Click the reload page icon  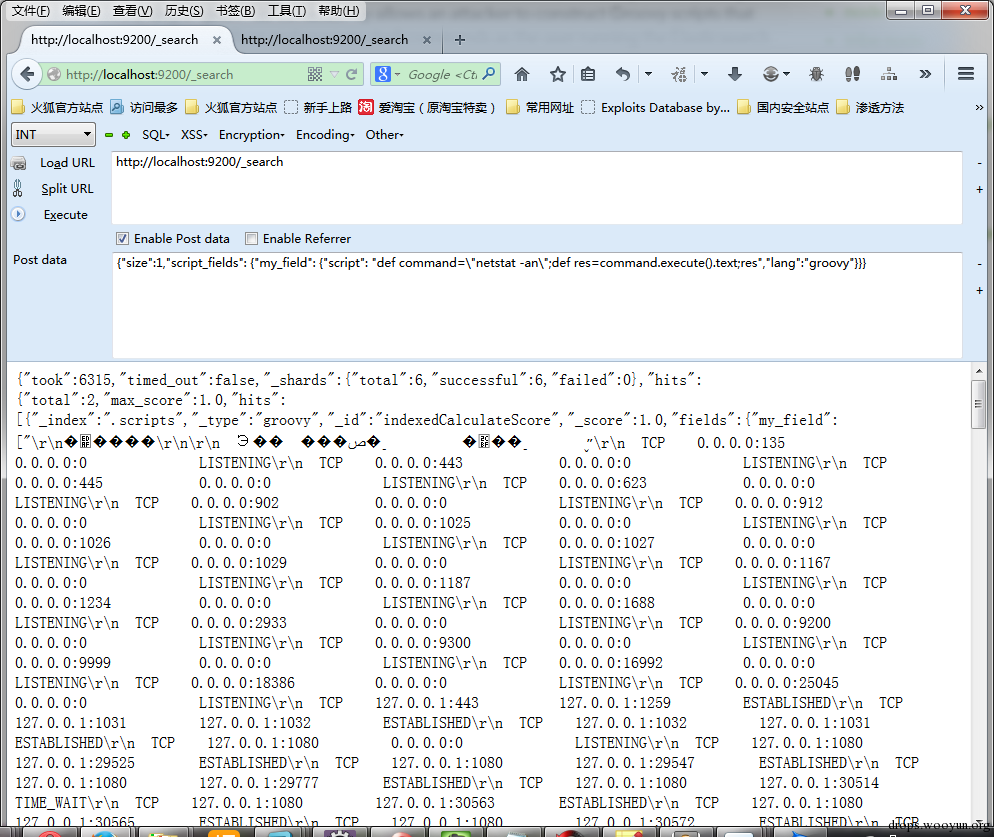coord(352,75)
